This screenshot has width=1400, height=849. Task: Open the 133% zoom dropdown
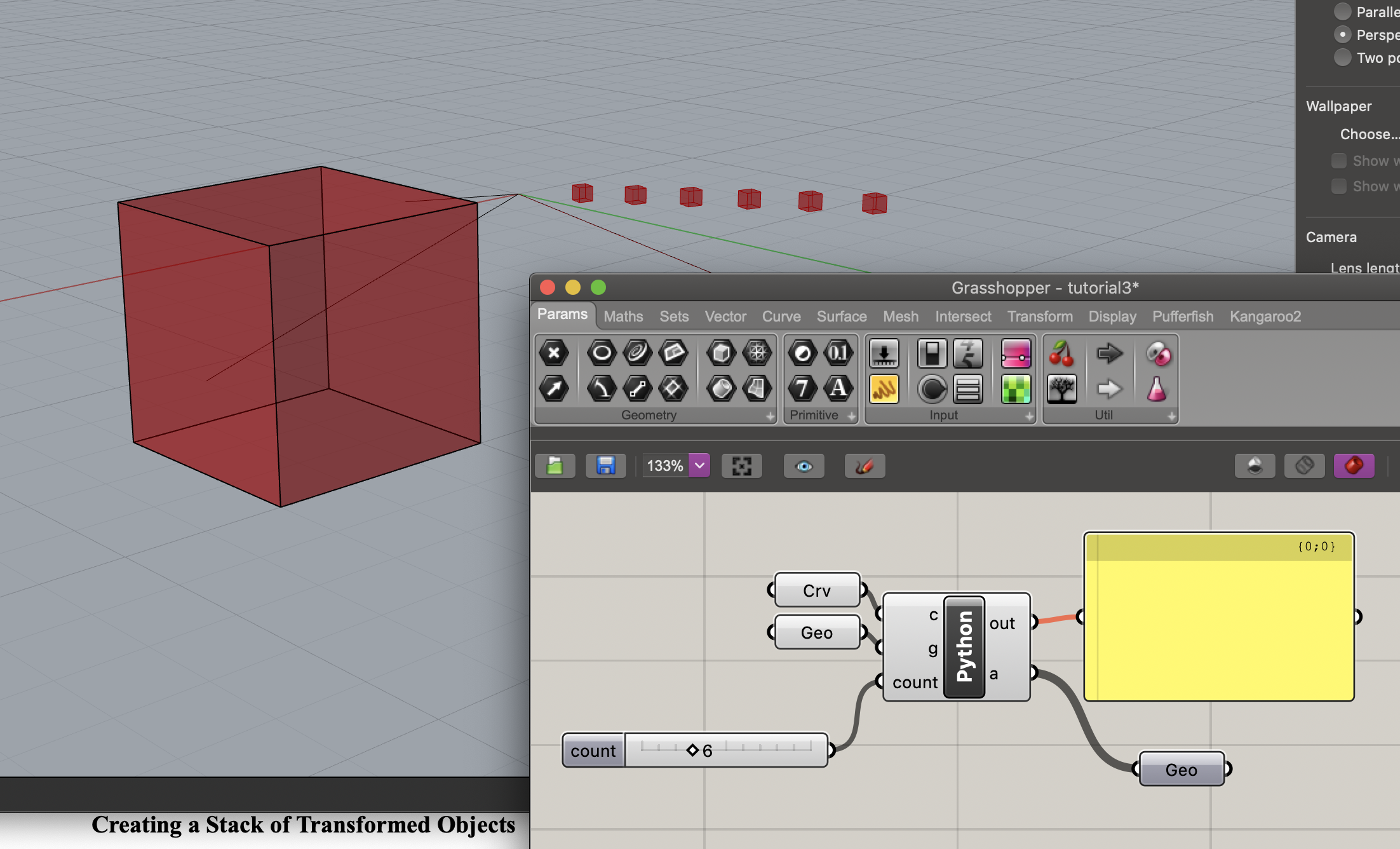point(699,466)
